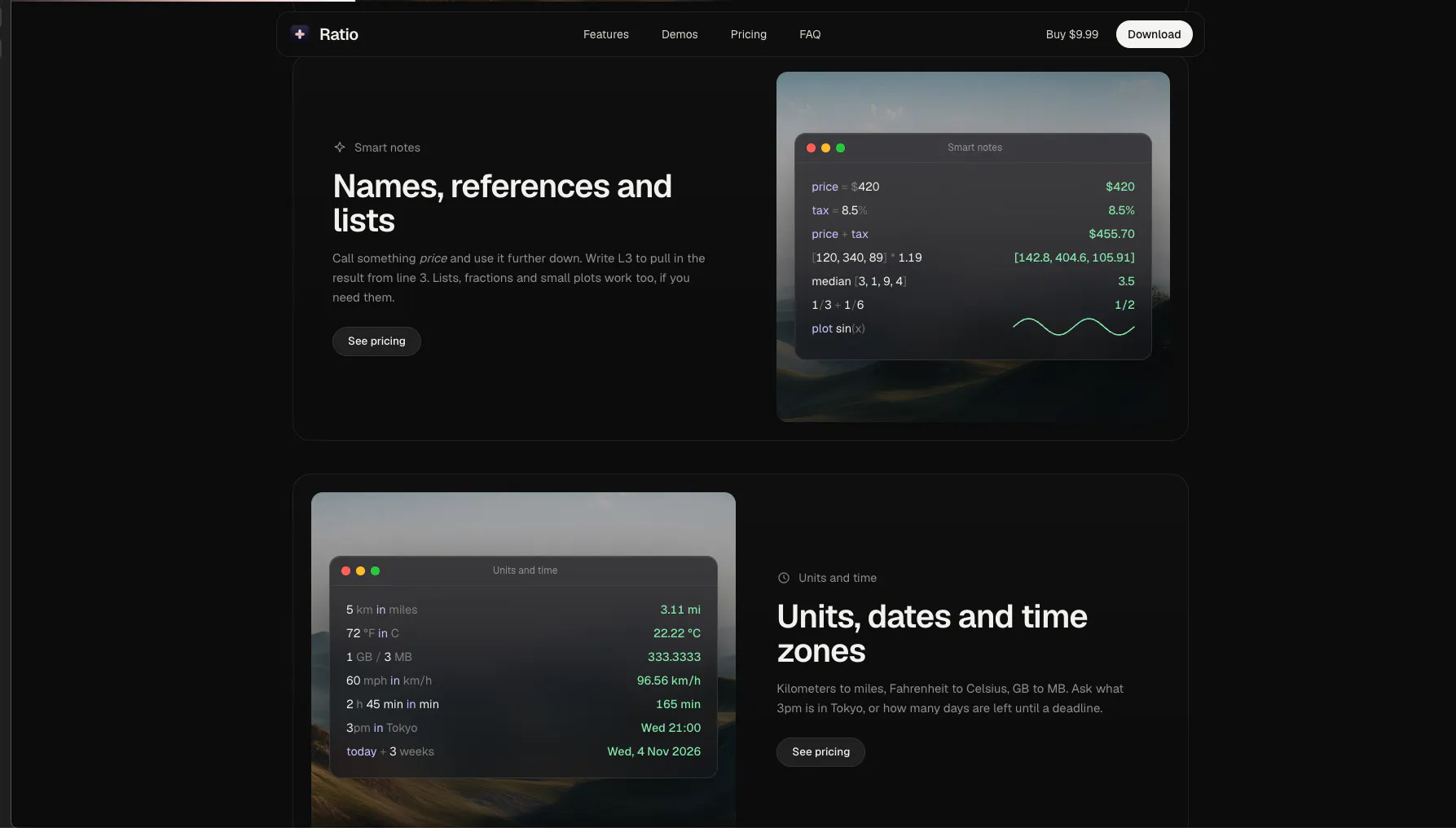Screen dimensions: 1456x828
Task: Click See pricing under Names, references and lists
Action: point(376,341)
